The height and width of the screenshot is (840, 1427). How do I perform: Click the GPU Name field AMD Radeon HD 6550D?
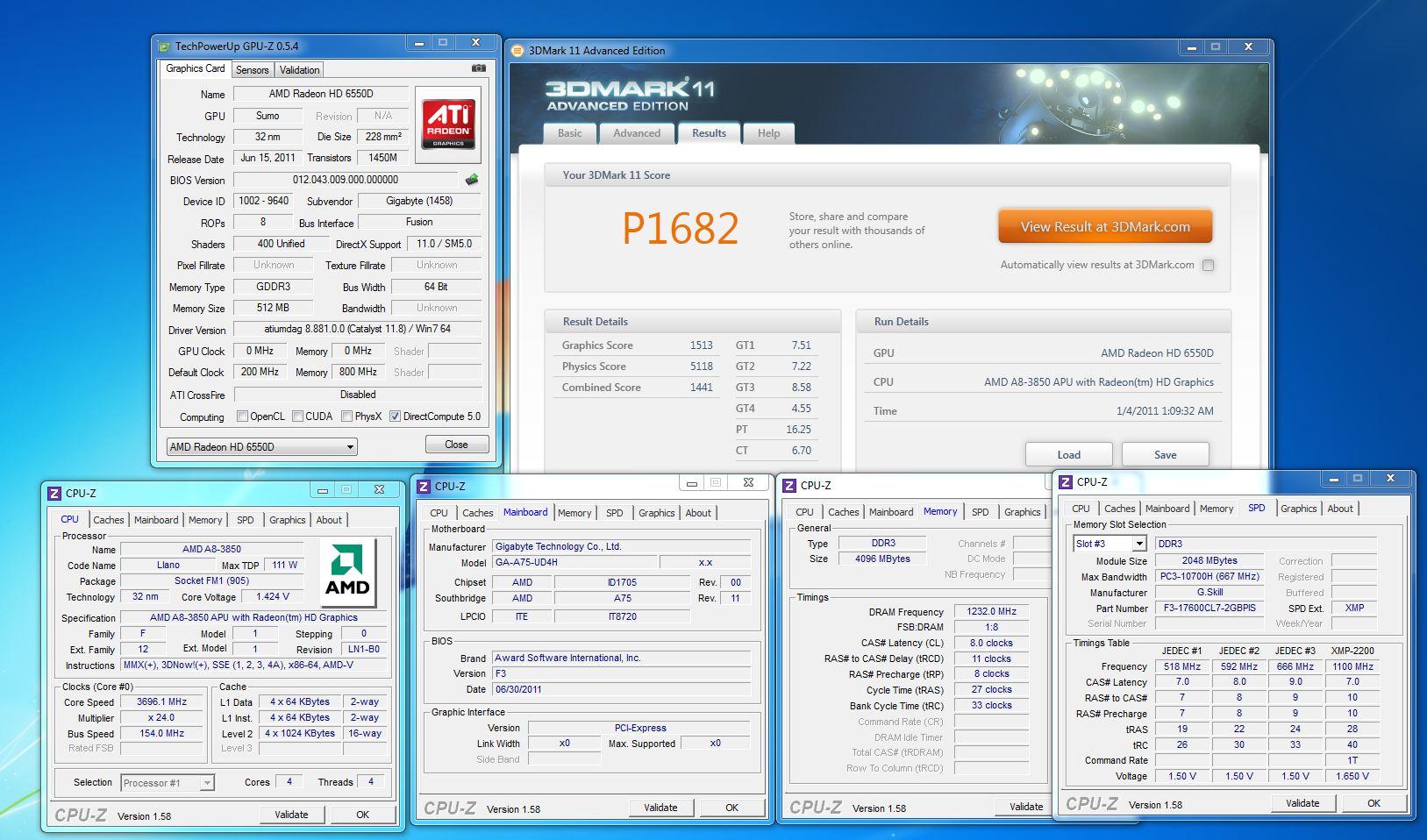[x=321, y=94]
